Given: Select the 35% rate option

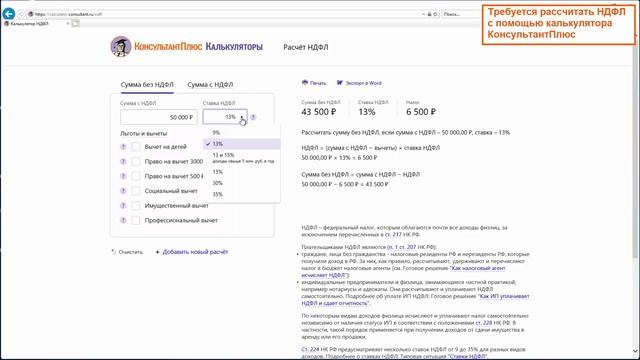Looking at the screenshot, I should click(x=242, y=194).
